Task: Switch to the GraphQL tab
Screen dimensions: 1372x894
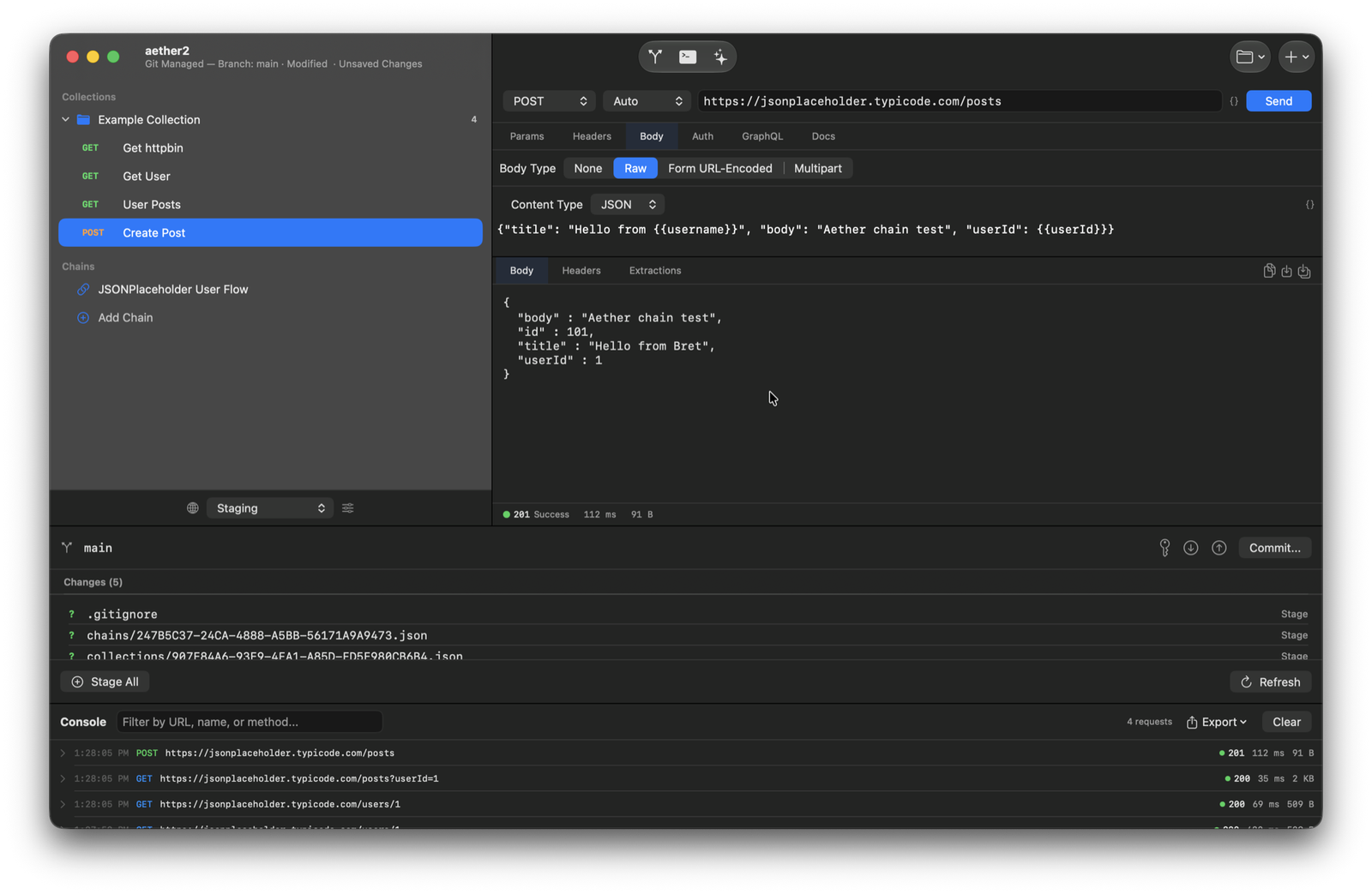Action: click(x=762, y=136)
